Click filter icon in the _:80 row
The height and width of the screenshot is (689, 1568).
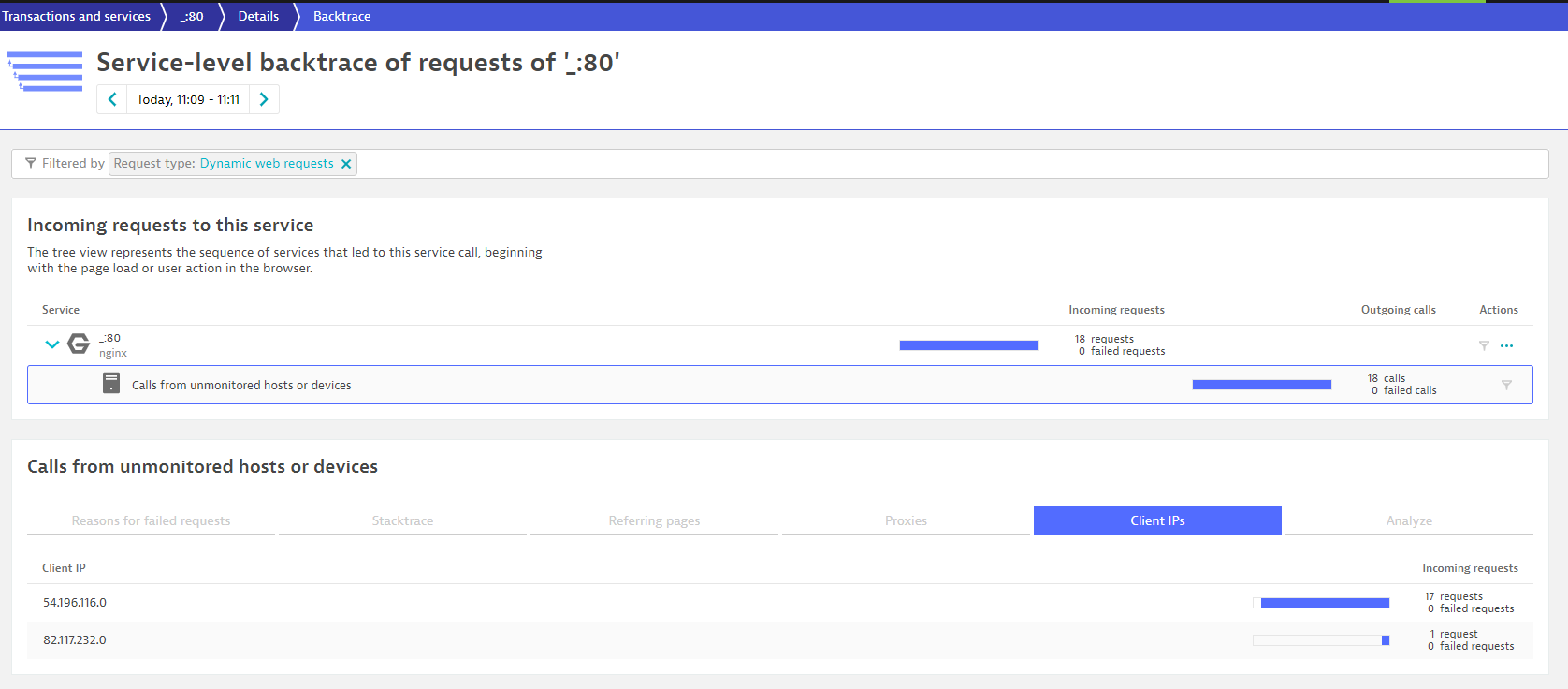coord(1484,345)
